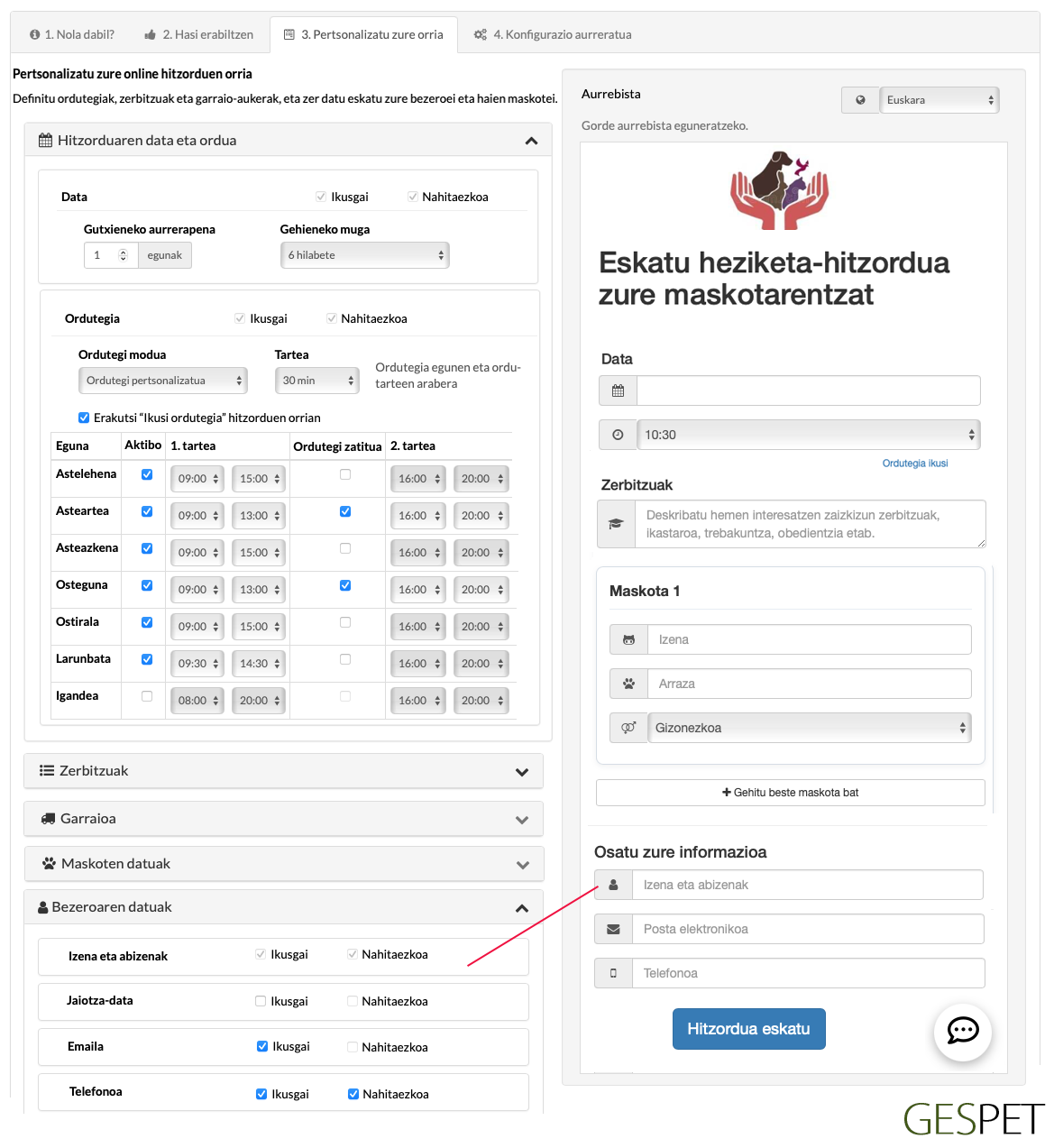This screenshot has width=1054, height=1148.
Task: Click the envelope icon beside Posta elektronikoa
Action: point(613,929)
